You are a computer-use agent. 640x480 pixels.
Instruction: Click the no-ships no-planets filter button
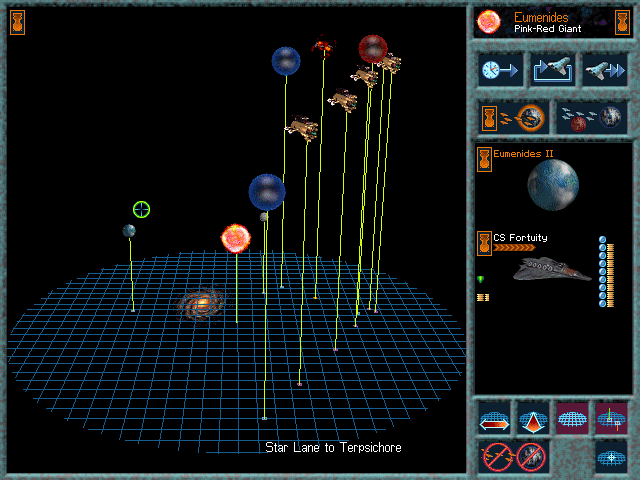point(513,457)
